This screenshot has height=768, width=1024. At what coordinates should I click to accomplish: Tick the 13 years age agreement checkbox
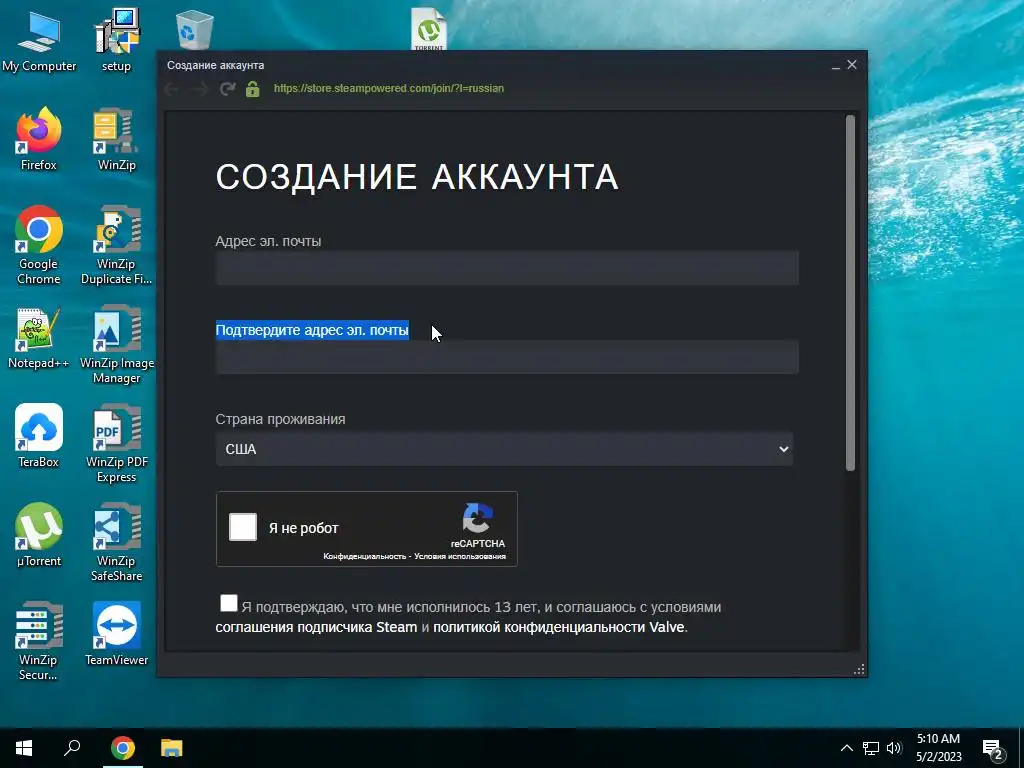click(x=229, y=603)
